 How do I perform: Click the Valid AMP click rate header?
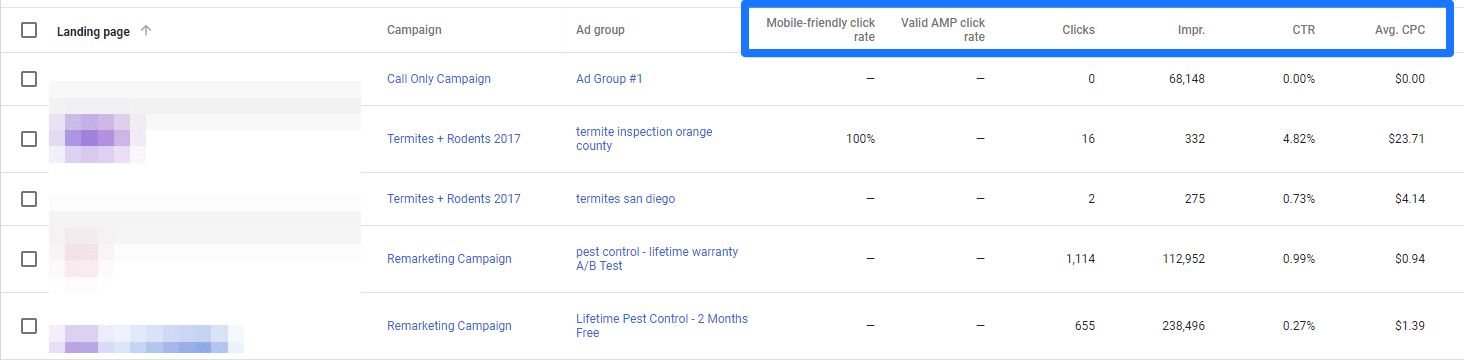pyautogui.click(x=942, y=30)
